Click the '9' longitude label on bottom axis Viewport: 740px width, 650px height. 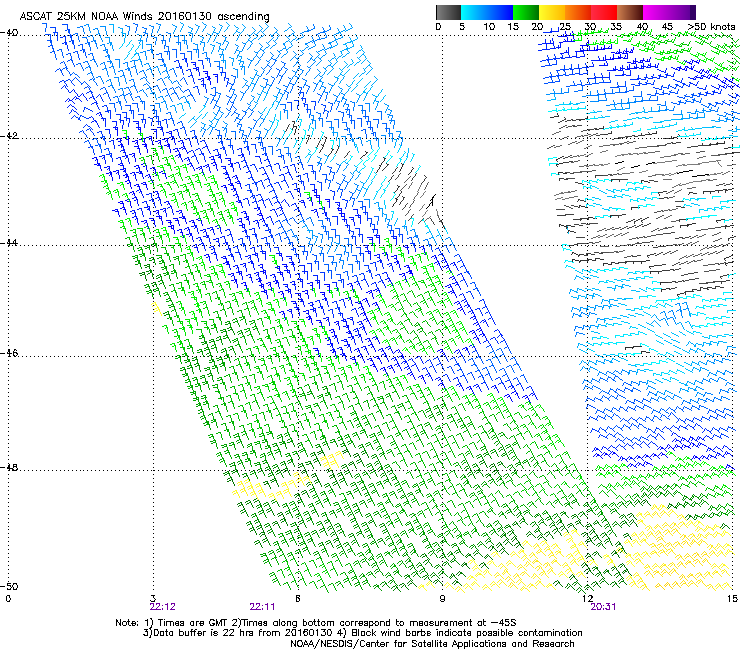[x=442, y=599]
